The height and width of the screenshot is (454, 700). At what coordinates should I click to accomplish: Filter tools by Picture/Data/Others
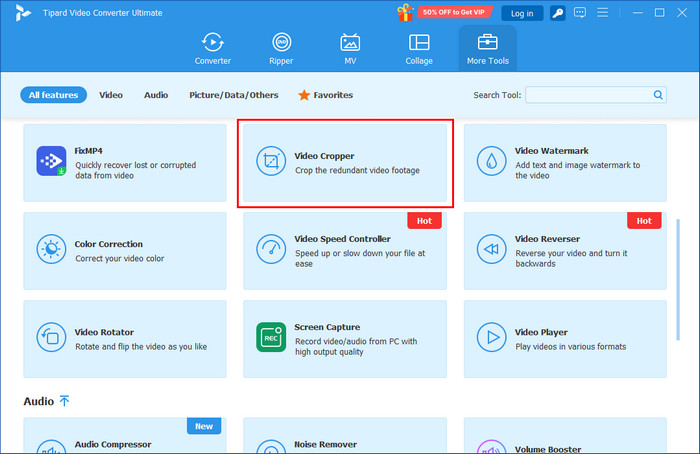point(233,95)
